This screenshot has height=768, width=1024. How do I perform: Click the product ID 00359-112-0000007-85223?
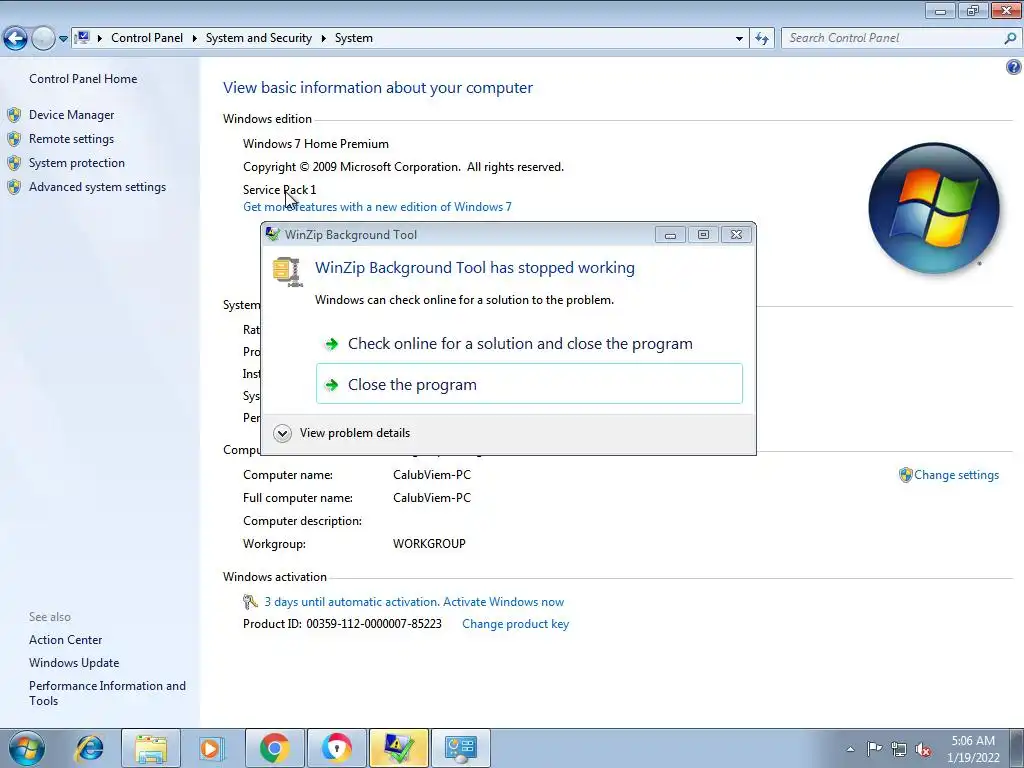374,624
